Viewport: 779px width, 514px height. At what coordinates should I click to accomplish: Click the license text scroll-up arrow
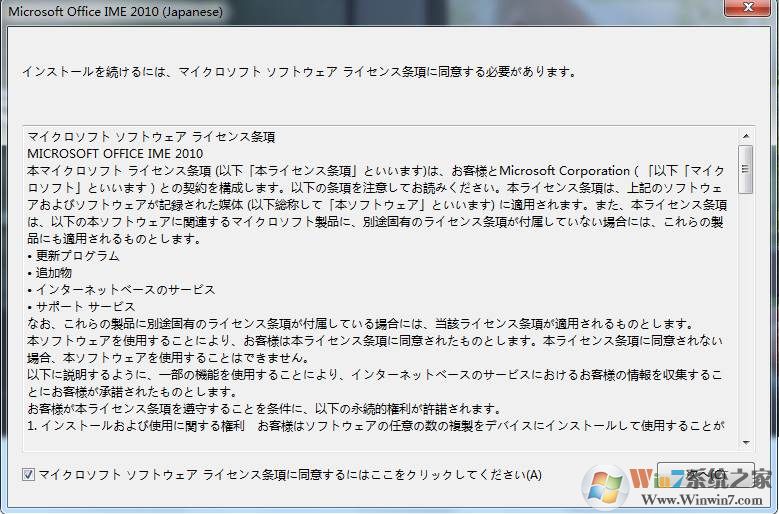(746, 136)
